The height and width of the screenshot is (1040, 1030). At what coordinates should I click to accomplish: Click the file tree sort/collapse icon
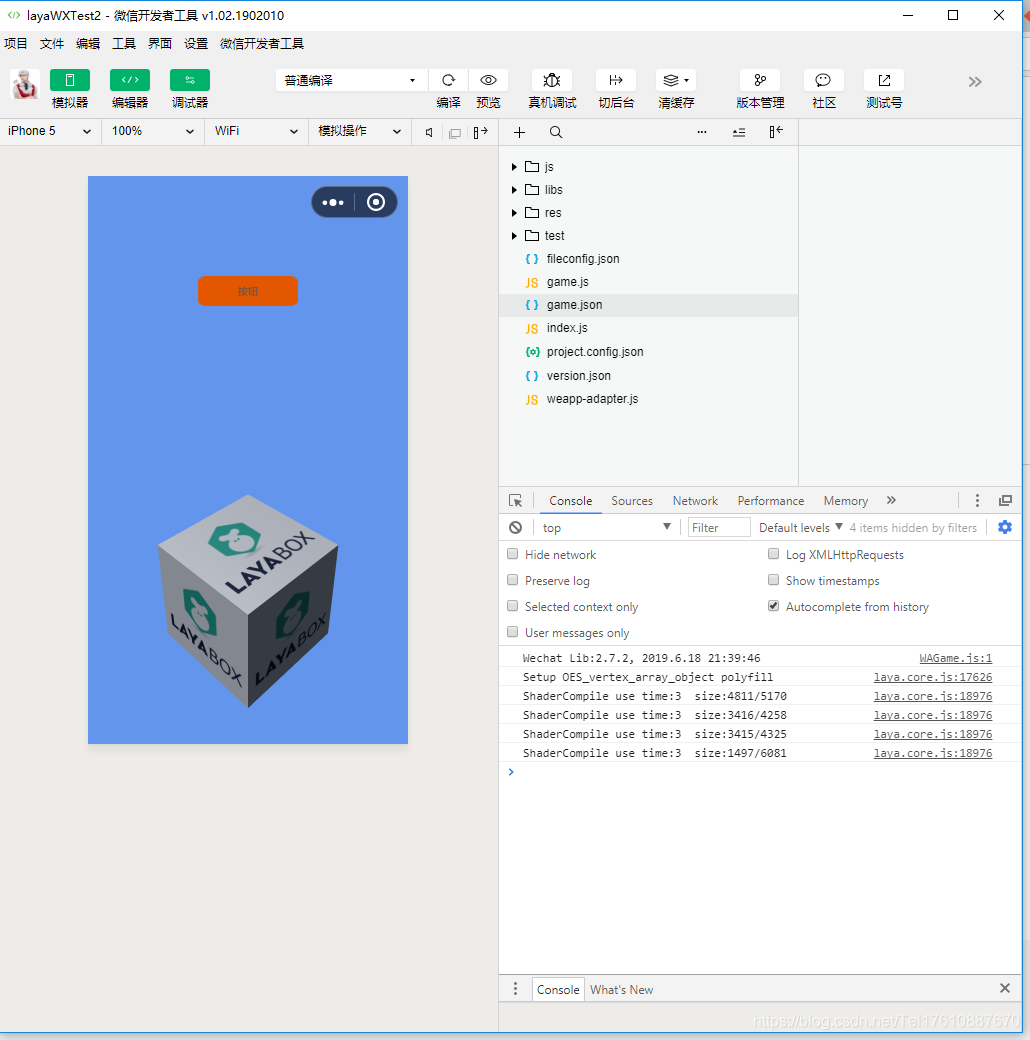pyautogui.click(x=739, y=133)
